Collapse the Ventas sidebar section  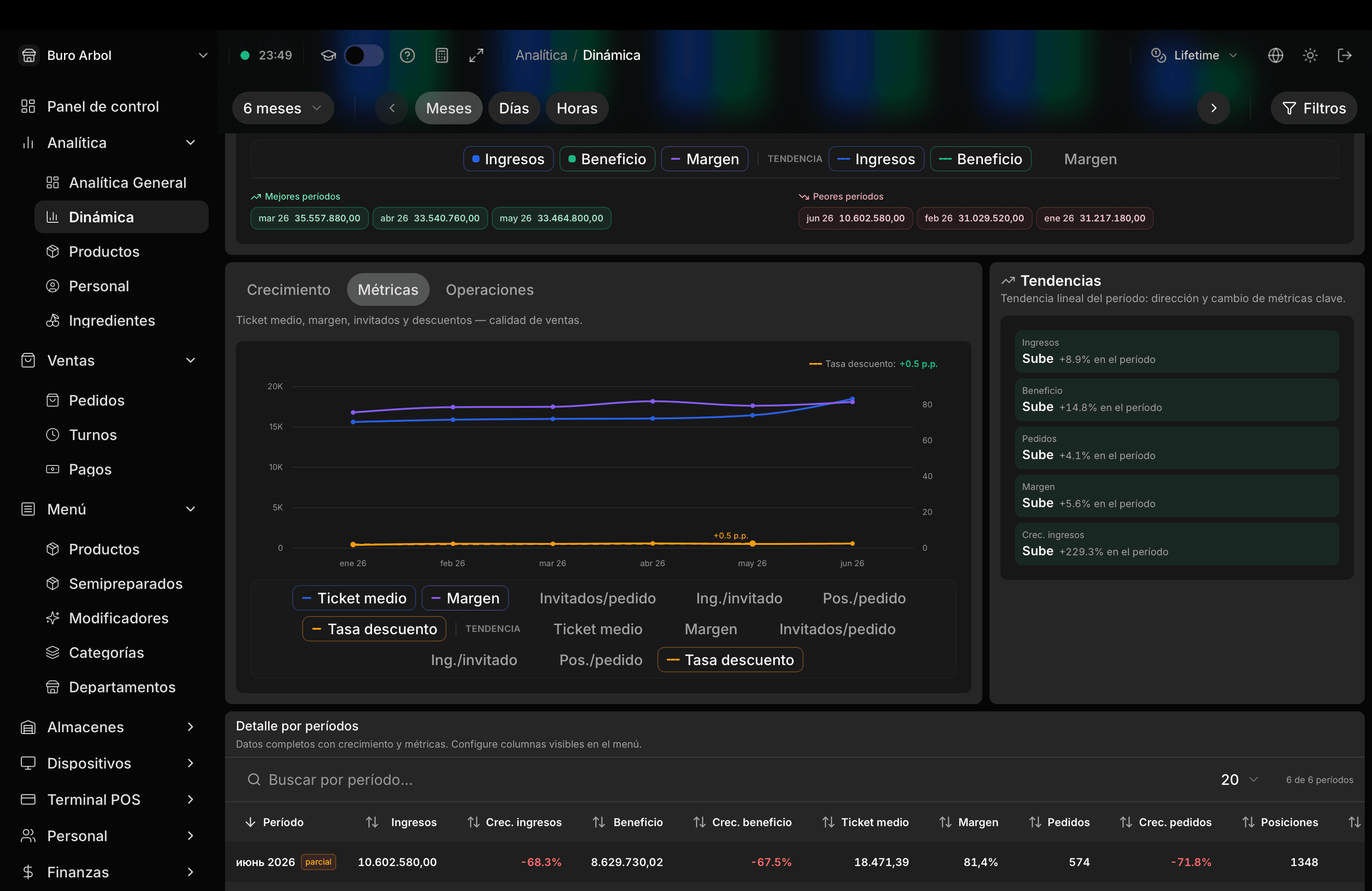(190, 361)
